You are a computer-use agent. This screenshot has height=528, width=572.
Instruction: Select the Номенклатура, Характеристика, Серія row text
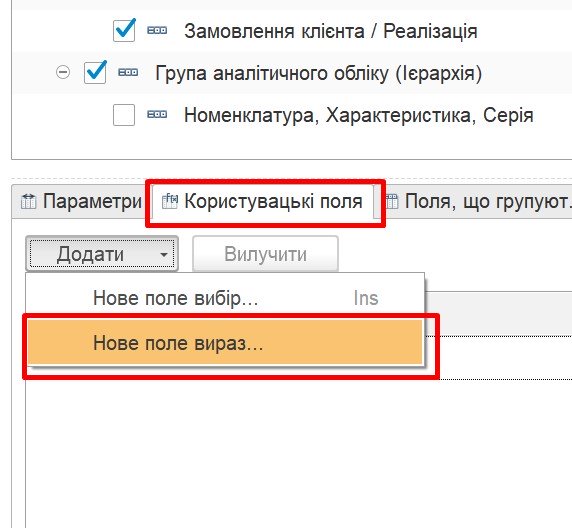(359, 115)
